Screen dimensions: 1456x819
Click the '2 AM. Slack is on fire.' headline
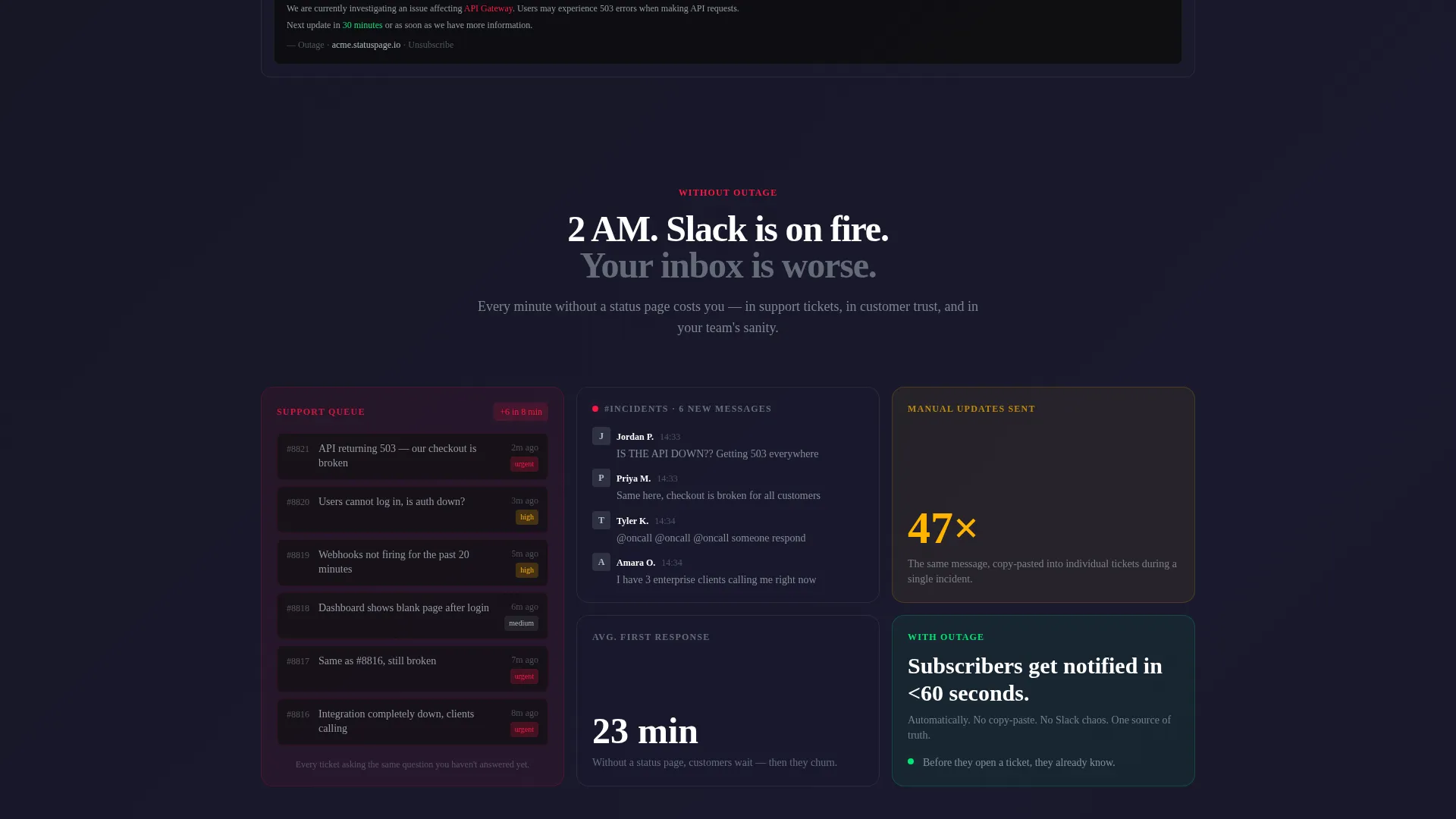click(x=728, y=229)
